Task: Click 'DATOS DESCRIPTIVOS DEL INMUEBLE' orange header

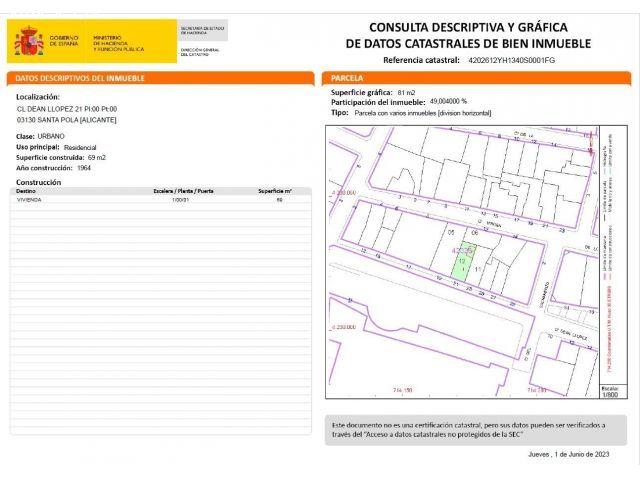Action: 160,78
